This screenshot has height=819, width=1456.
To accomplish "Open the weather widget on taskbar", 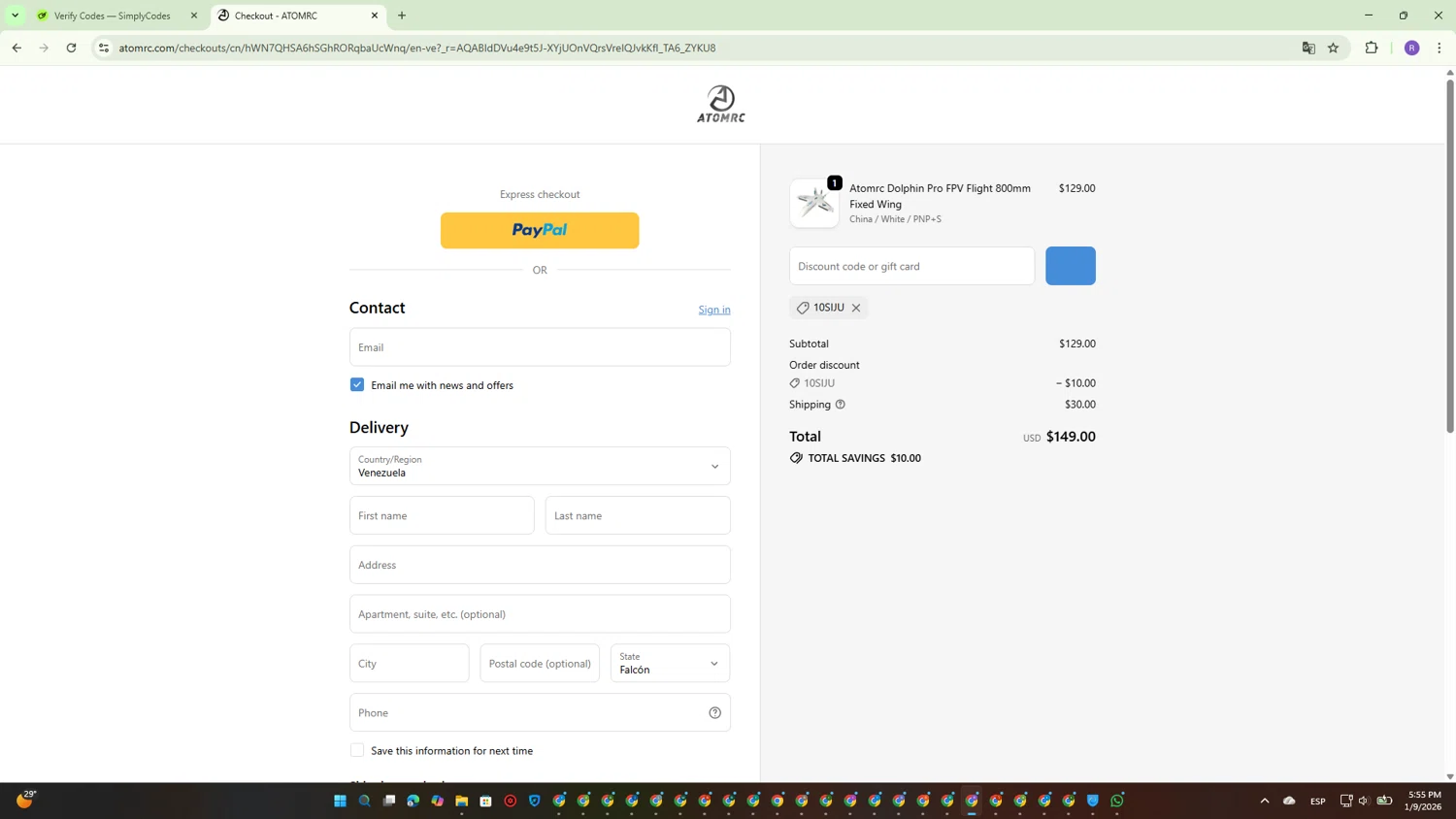I will pos(25,800).
